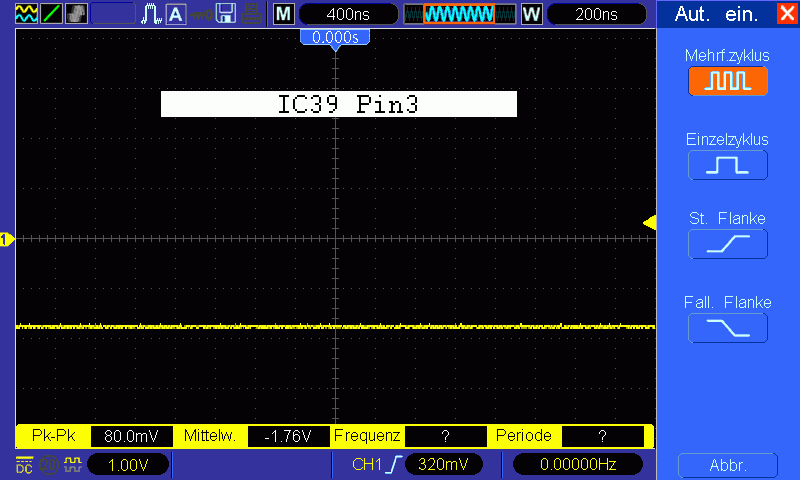Toggle the boxed A auto icon
Screen dimensions: 800x480
pyautogui.click(x=176, y=14)
